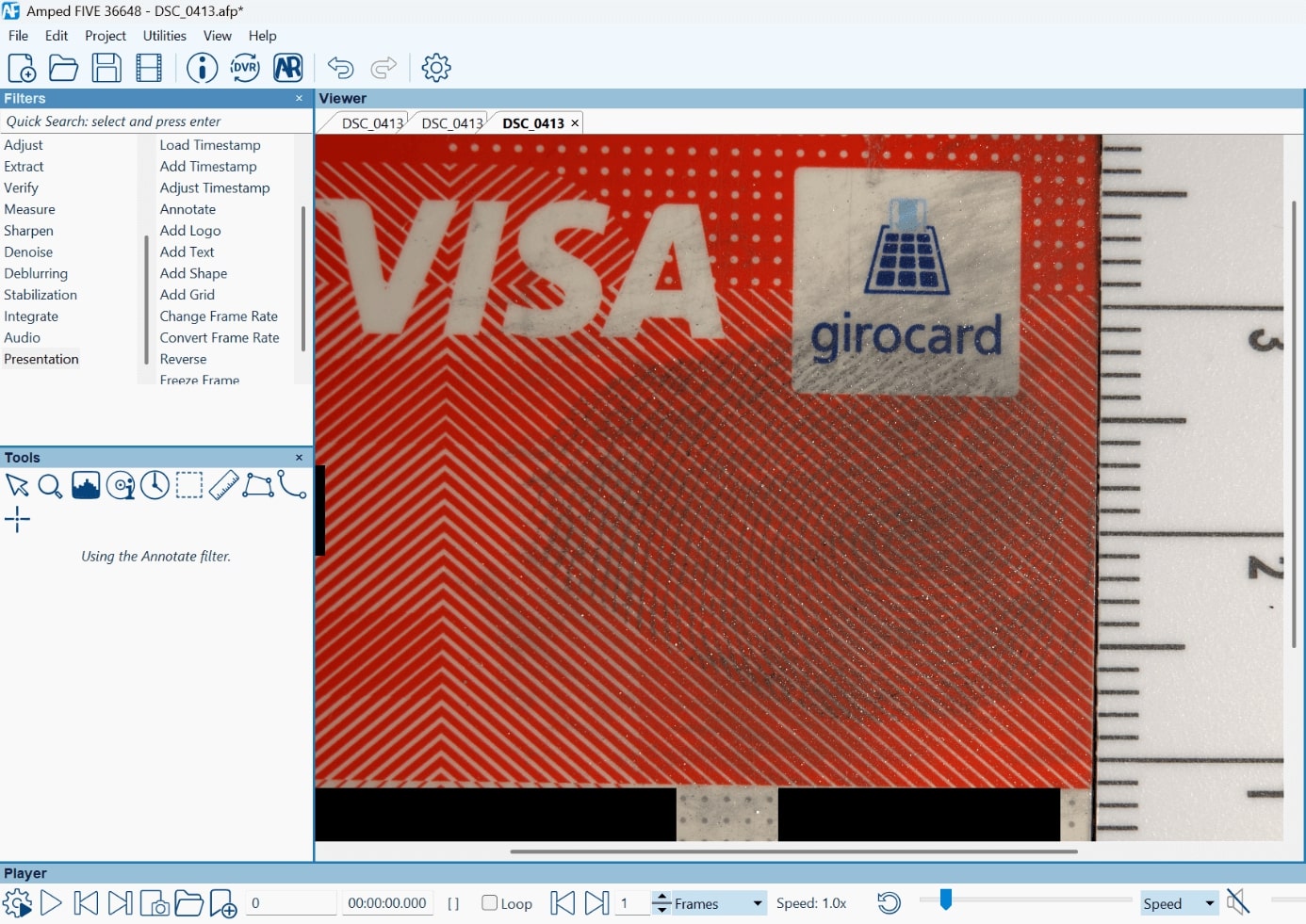Image resolution: width=1306 pixels, height=924 pixels.
Task: Open the Project menu
Action: [x=106, y=36]
